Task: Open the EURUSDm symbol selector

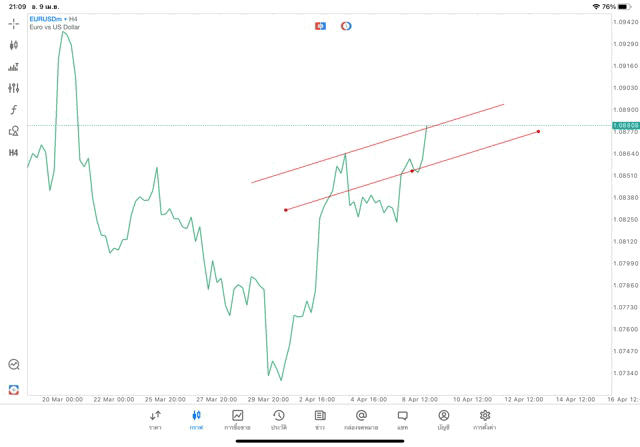Action: point(50,19)
